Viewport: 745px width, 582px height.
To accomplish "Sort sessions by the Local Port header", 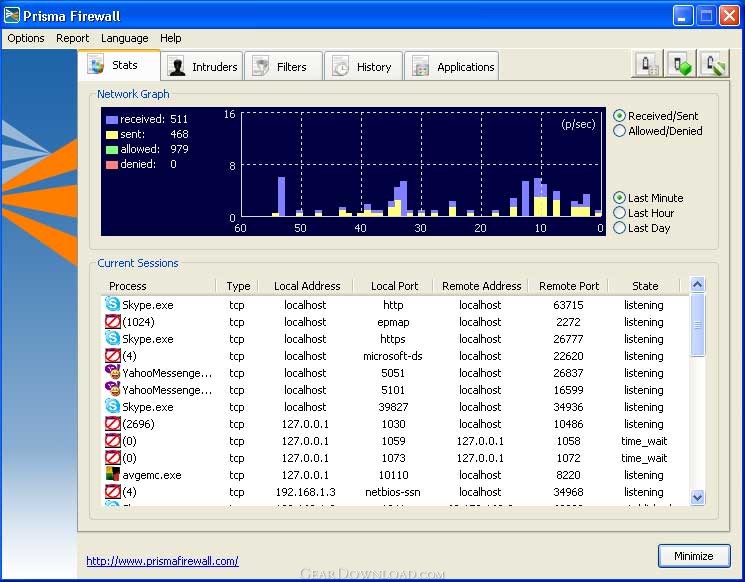I will click(394, 286).
